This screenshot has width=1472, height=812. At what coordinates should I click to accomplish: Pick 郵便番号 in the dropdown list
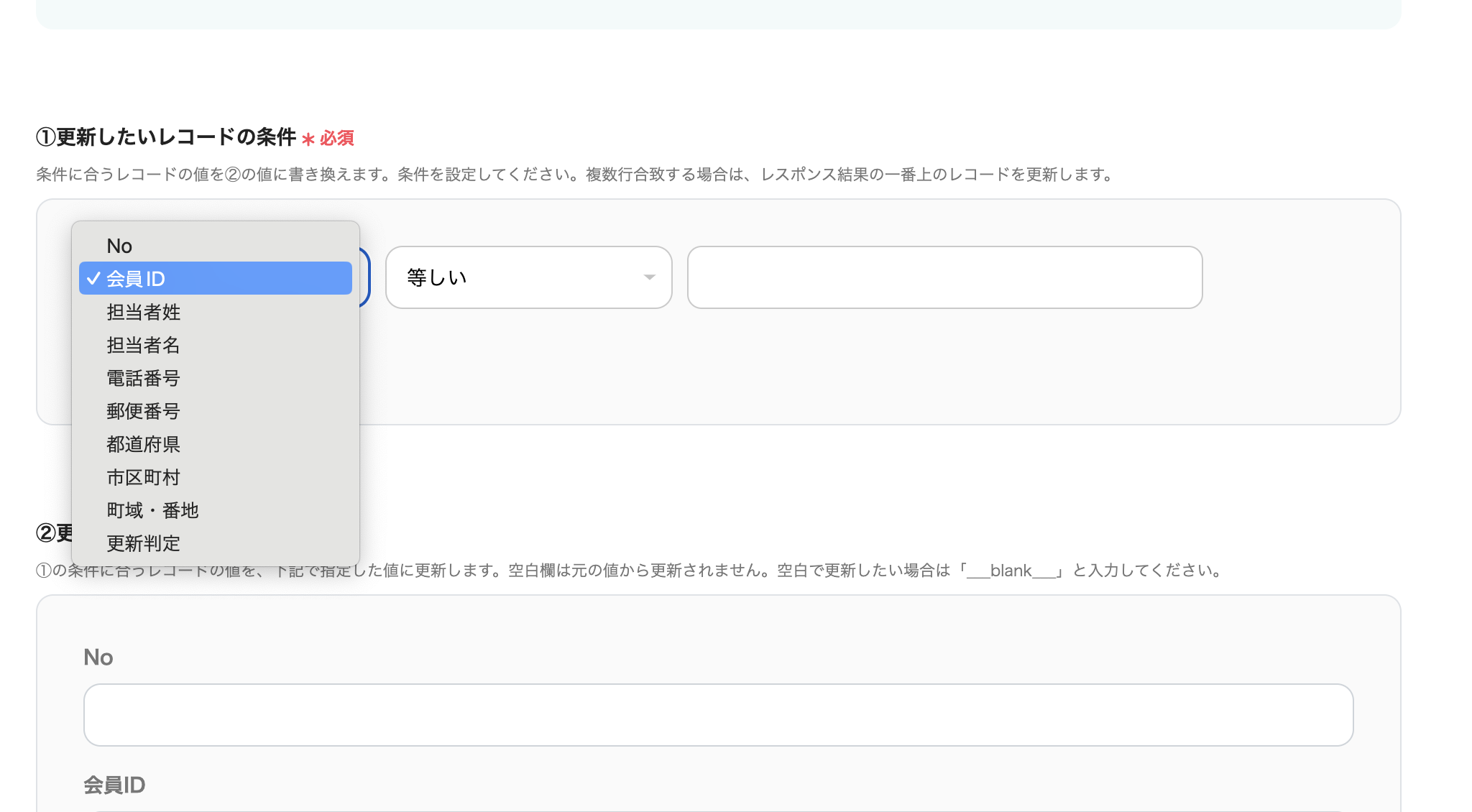tap(143, 411)
